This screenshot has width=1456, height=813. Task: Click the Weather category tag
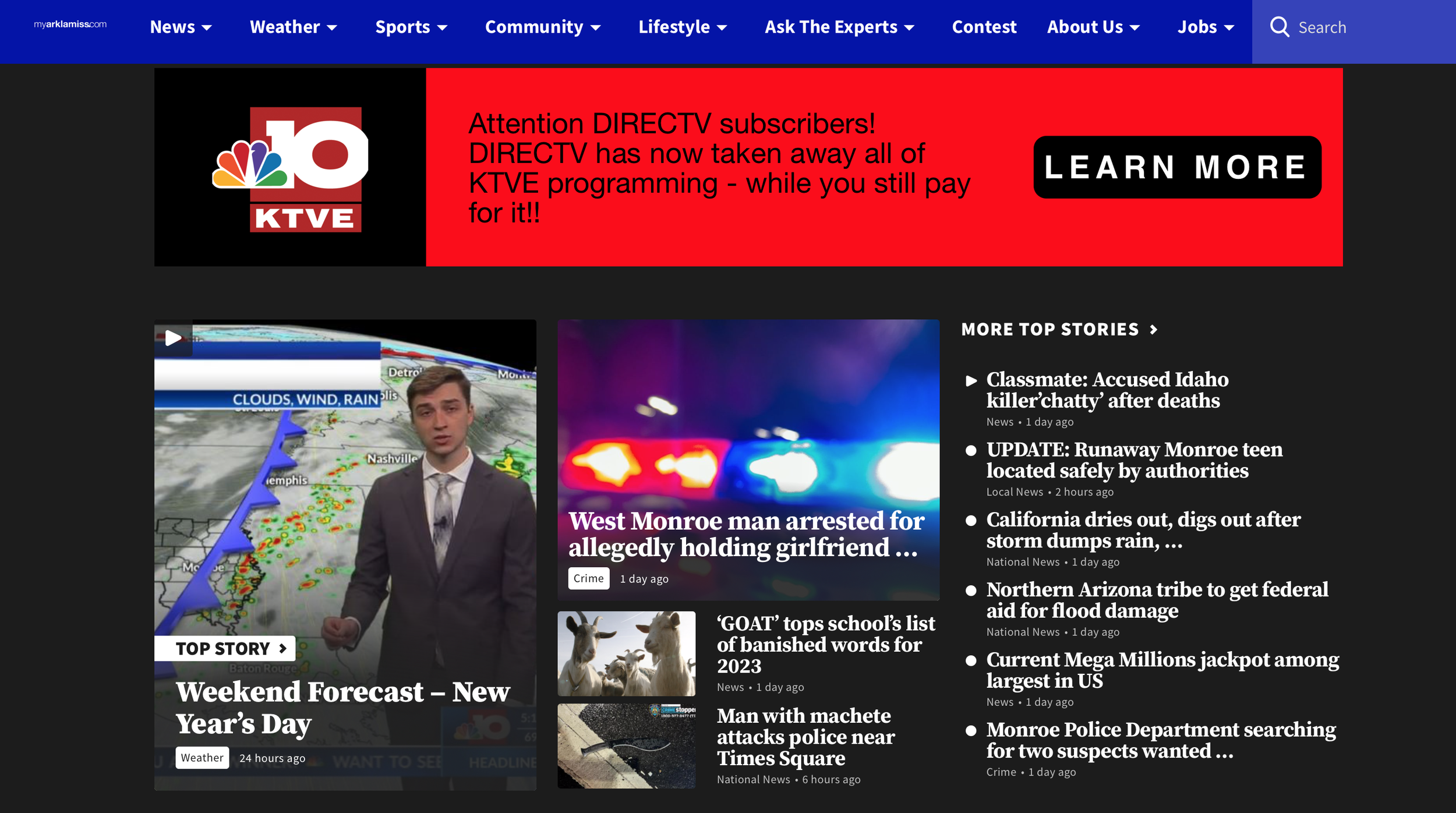(202, 758)
